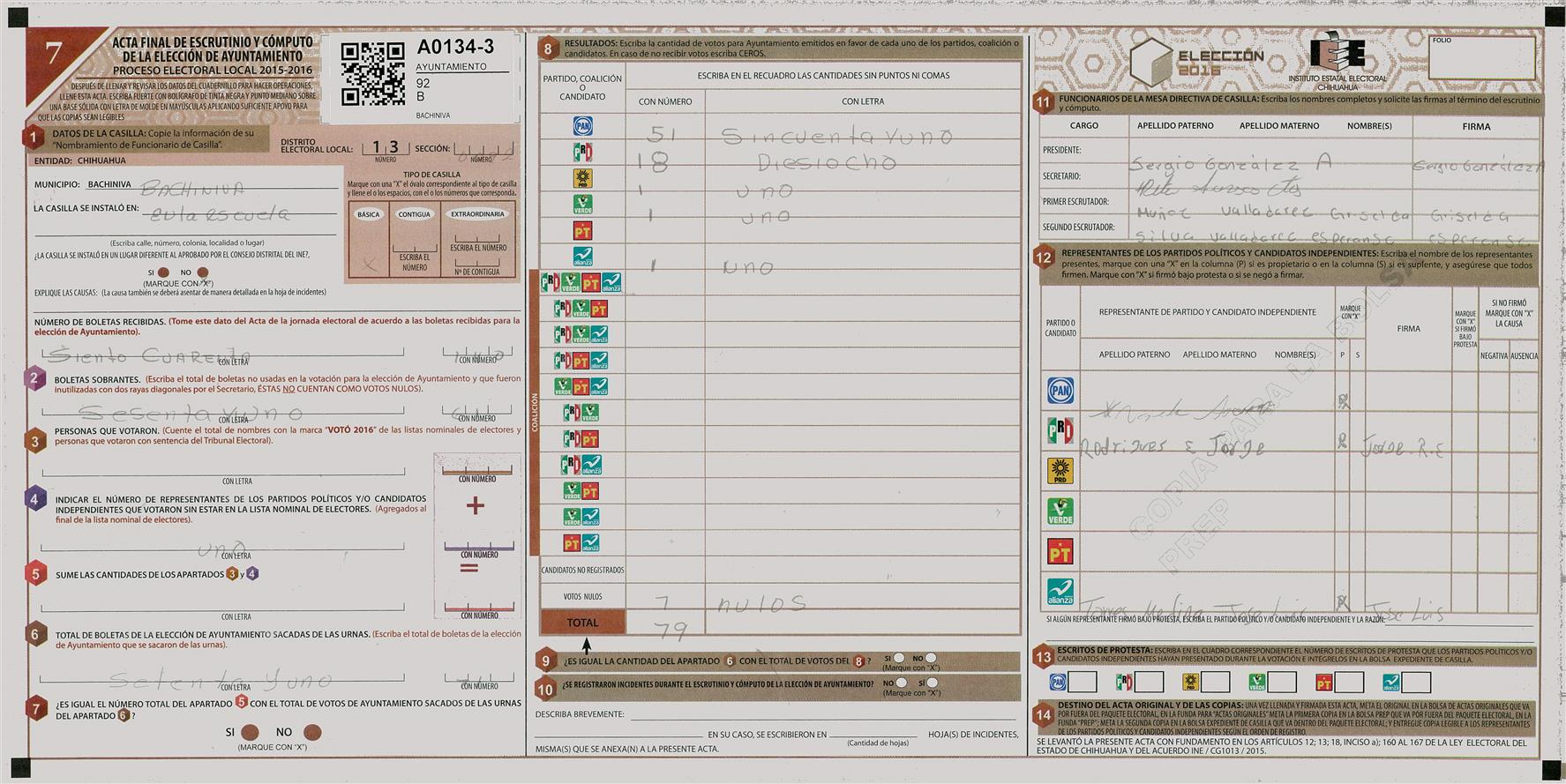Image resolution: width=1566 pixels, height=784 pixels.
Task: Click the Verde logo in representatives table
Action: point(1060,511)
